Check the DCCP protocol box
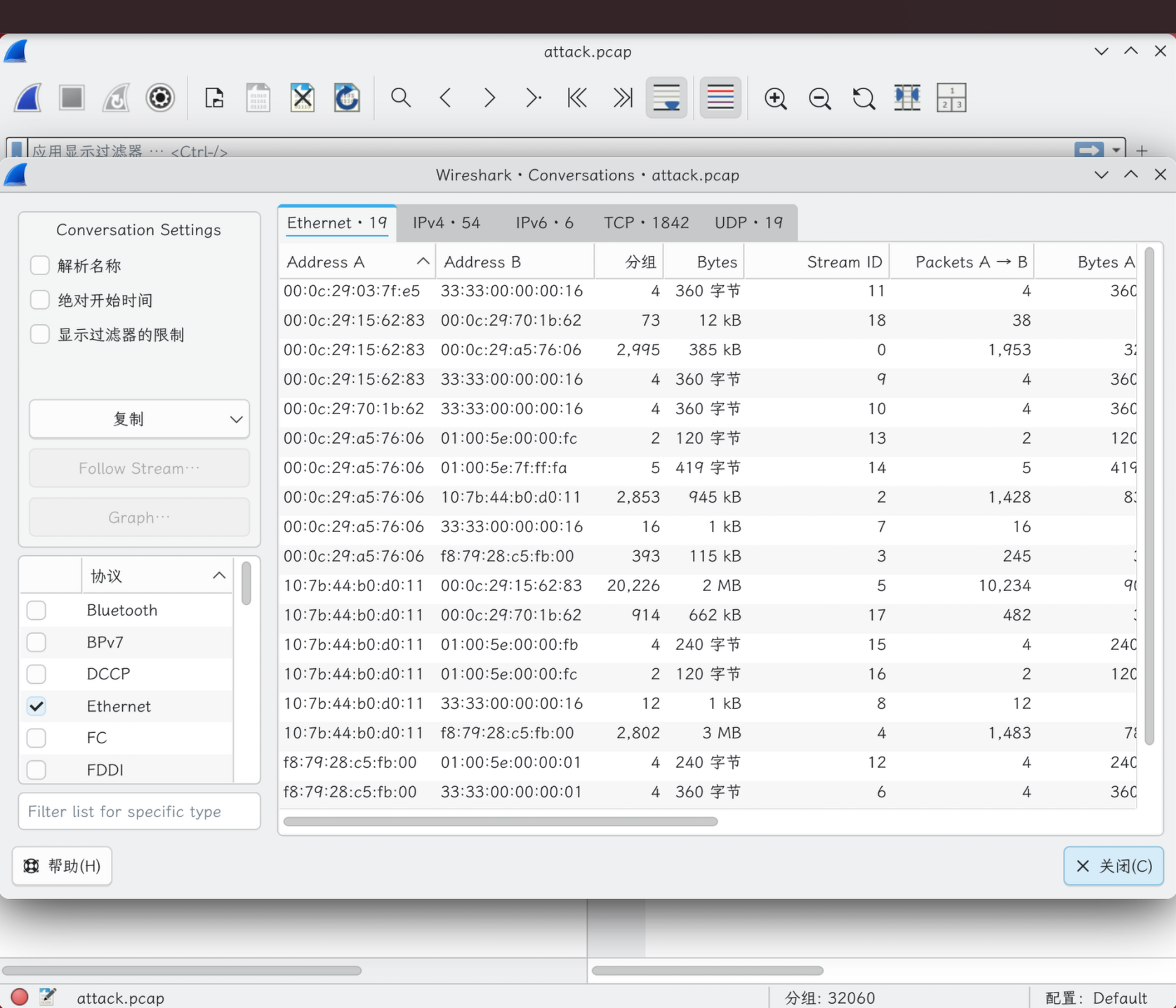Viewport: 1176px width, 1008px height. tap(37, 674)
